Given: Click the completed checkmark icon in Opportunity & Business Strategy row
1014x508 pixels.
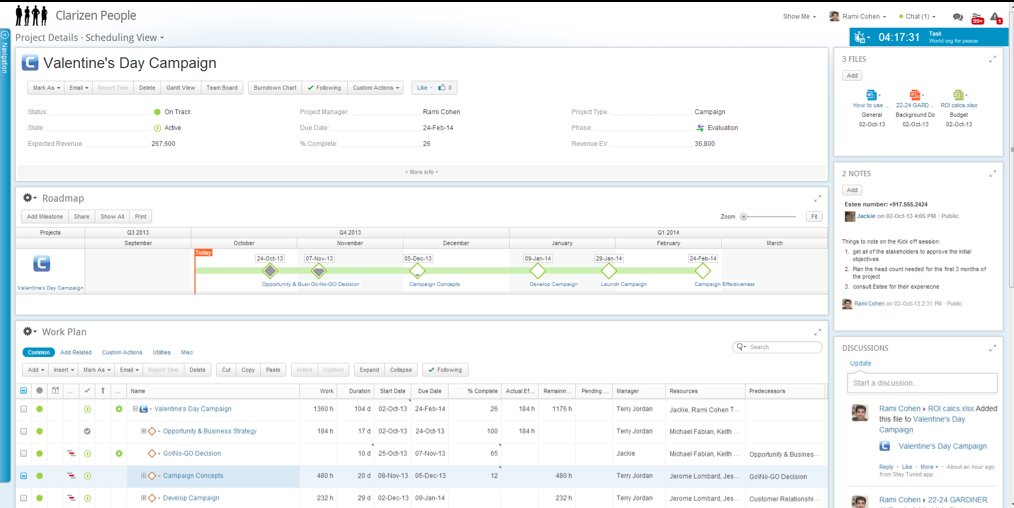Looking at the screenshot, I should click(87, 431).
